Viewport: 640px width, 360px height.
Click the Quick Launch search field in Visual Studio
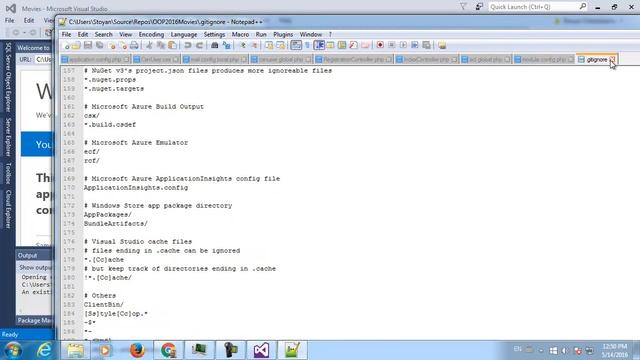coord(534,7)
